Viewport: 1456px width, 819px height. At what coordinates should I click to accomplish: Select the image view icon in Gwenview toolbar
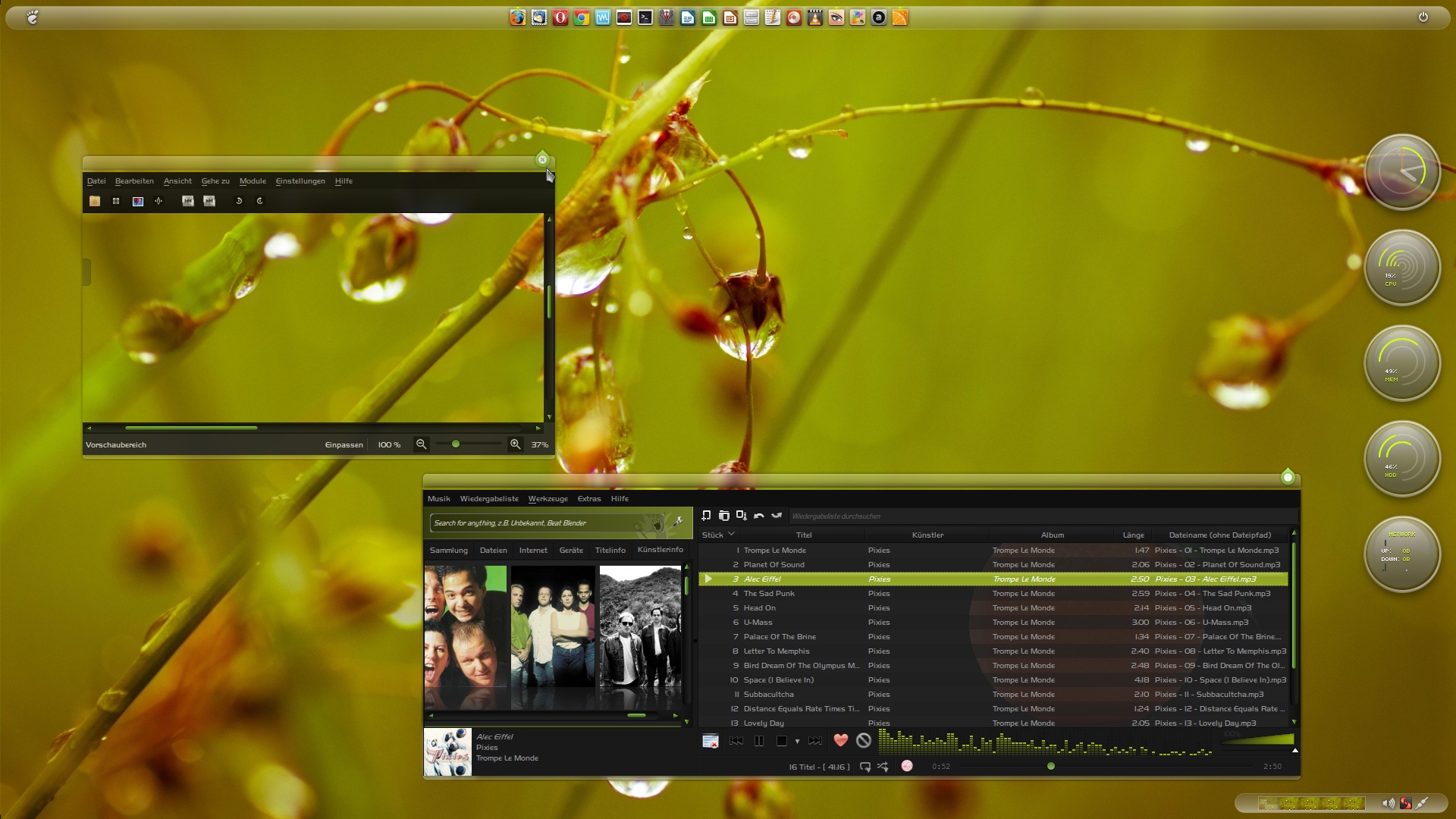coord(138,201)
